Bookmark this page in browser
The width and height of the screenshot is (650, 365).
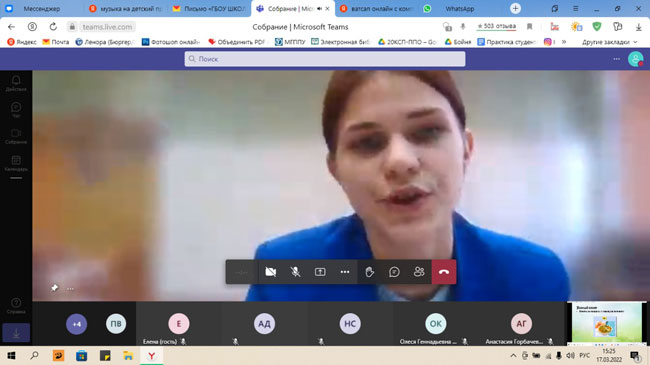[x=529, y=27]
